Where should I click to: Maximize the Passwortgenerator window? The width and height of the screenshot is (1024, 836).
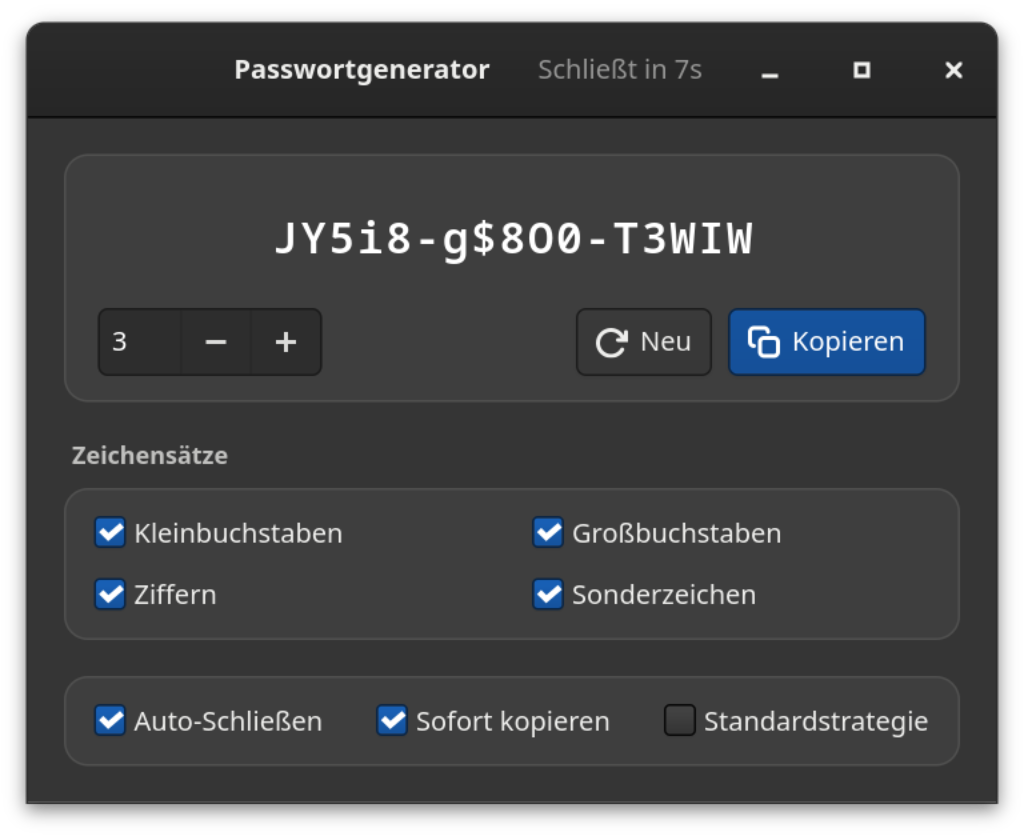(x=862, y=70)
